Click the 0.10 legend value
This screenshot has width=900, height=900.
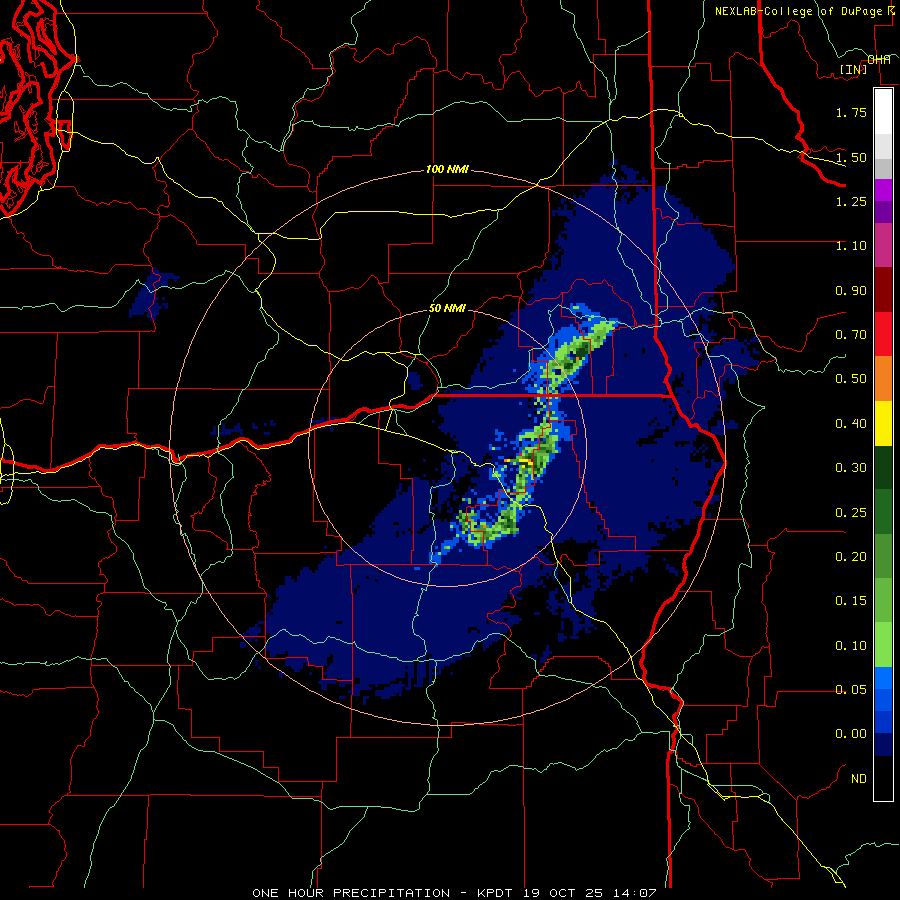tap(851, 646)
